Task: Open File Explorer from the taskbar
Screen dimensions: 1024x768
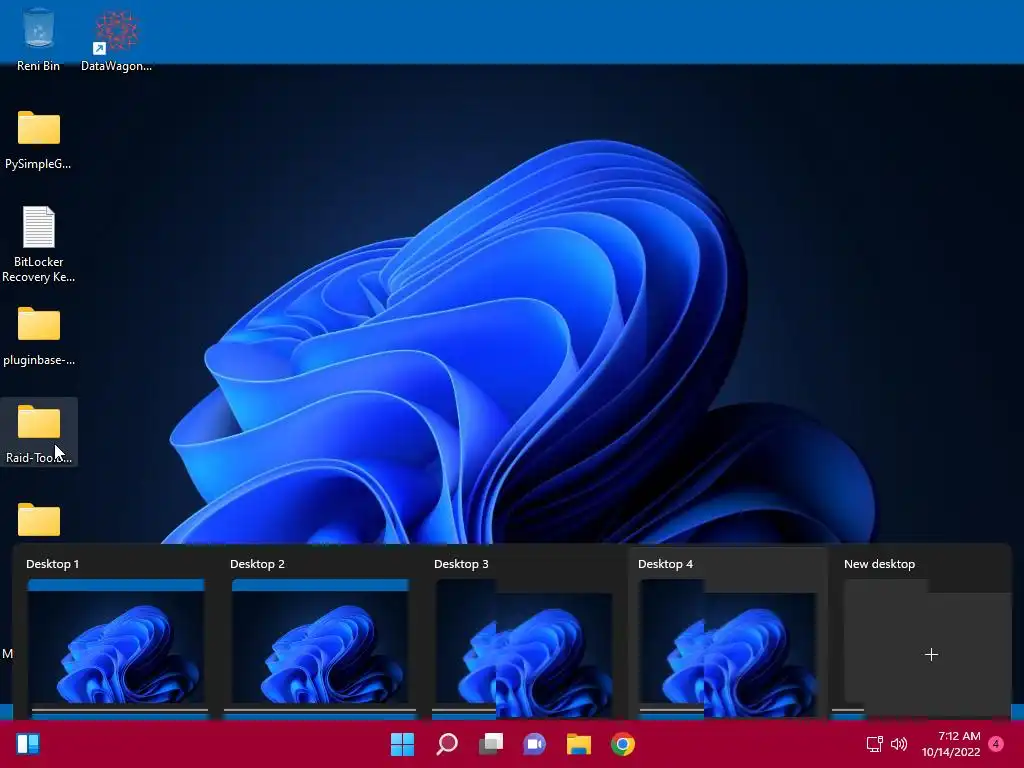Action: [x=579, y=744]
